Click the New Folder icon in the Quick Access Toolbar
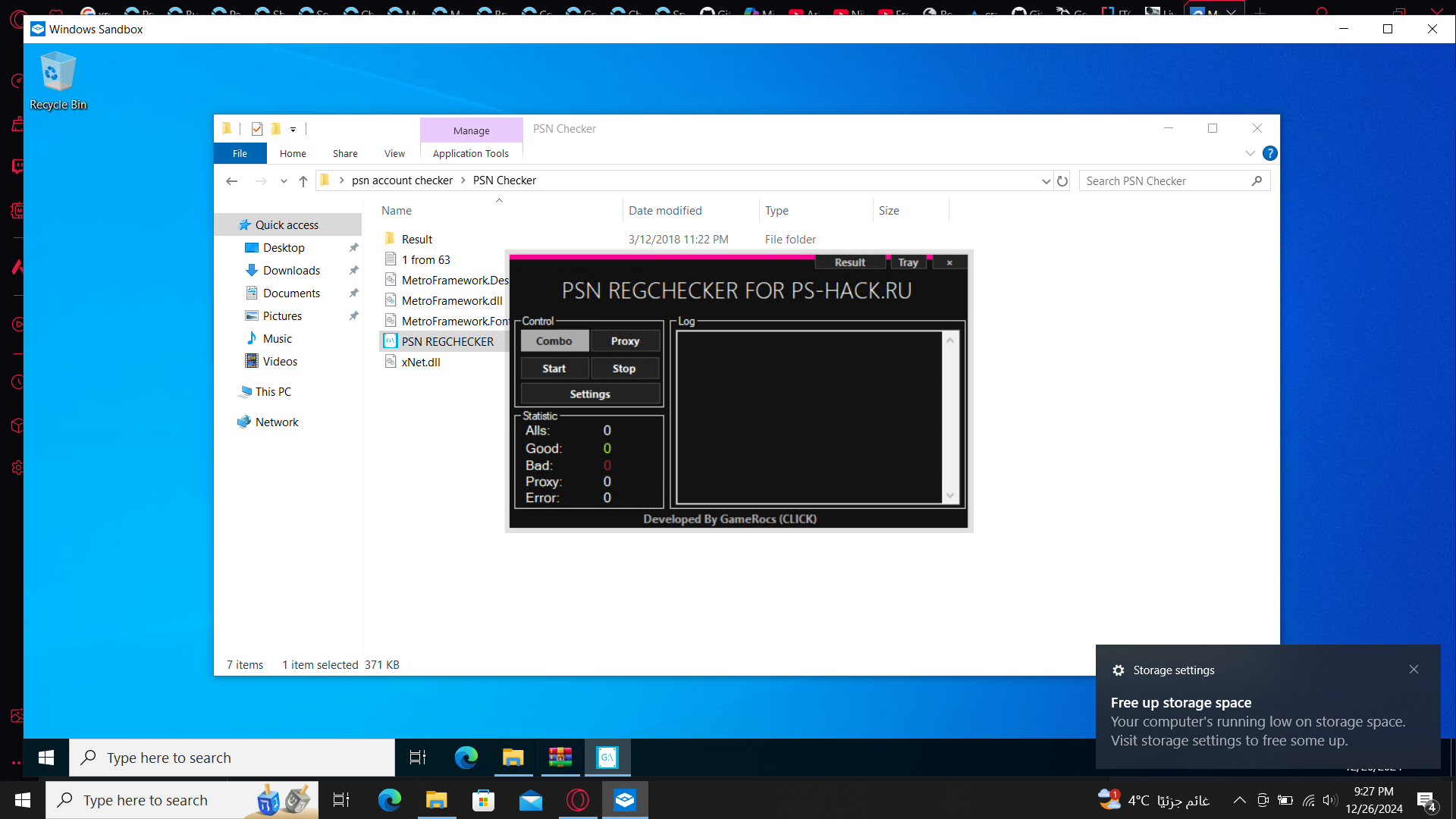 [276, 129]
